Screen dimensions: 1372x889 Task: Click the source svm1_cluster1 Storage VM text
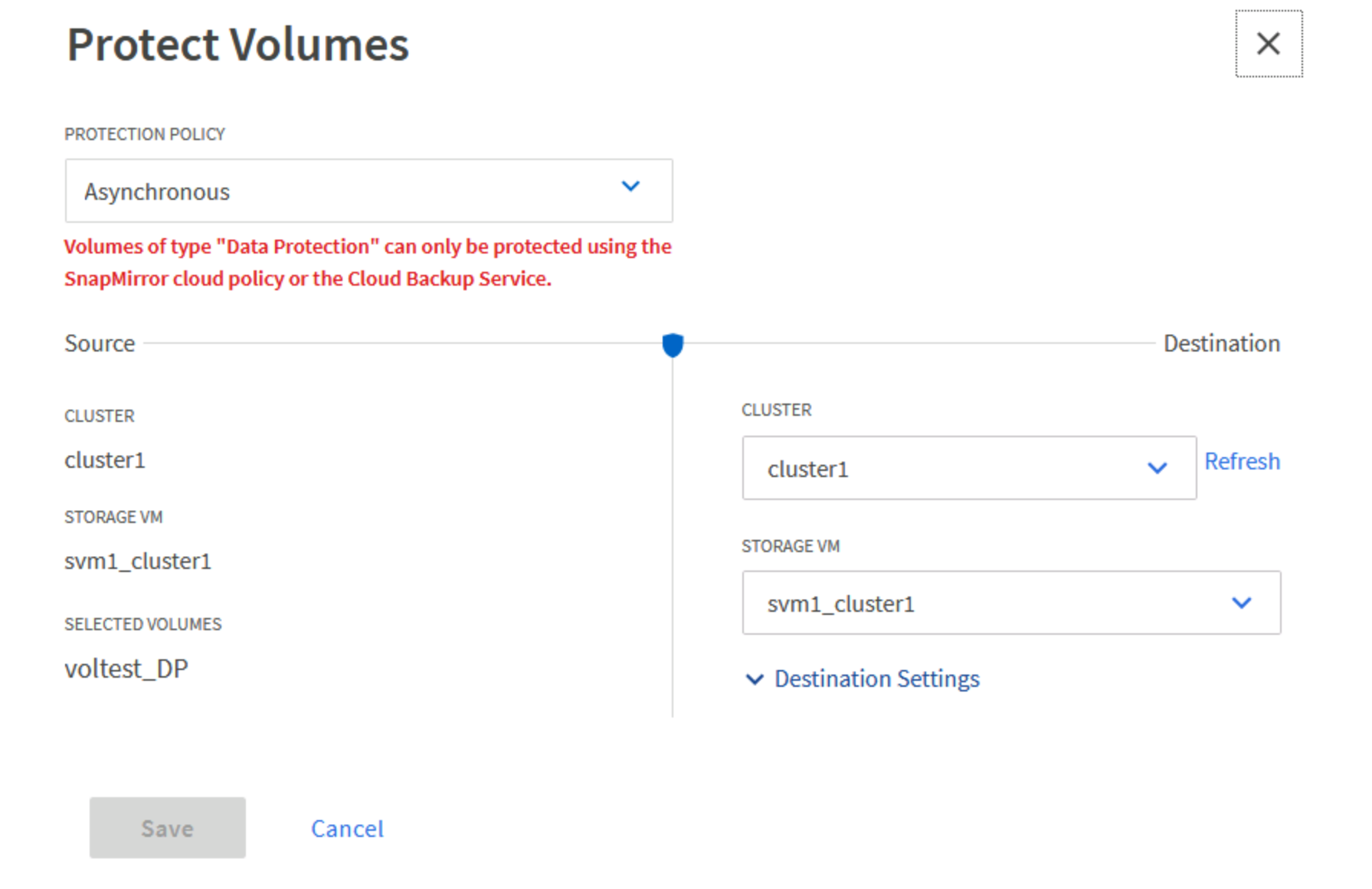138,561
